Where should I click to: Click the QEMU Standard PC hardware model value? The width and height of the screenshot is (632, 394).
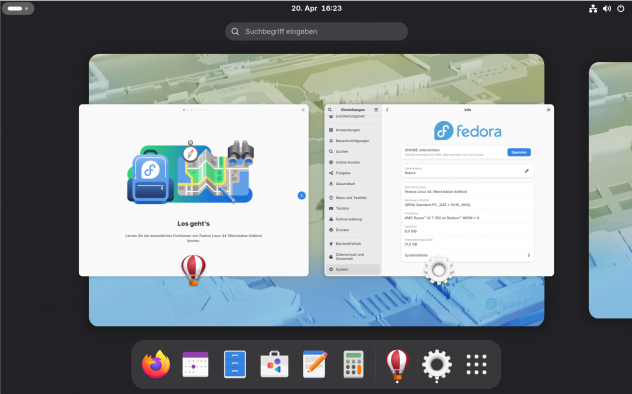438,205
